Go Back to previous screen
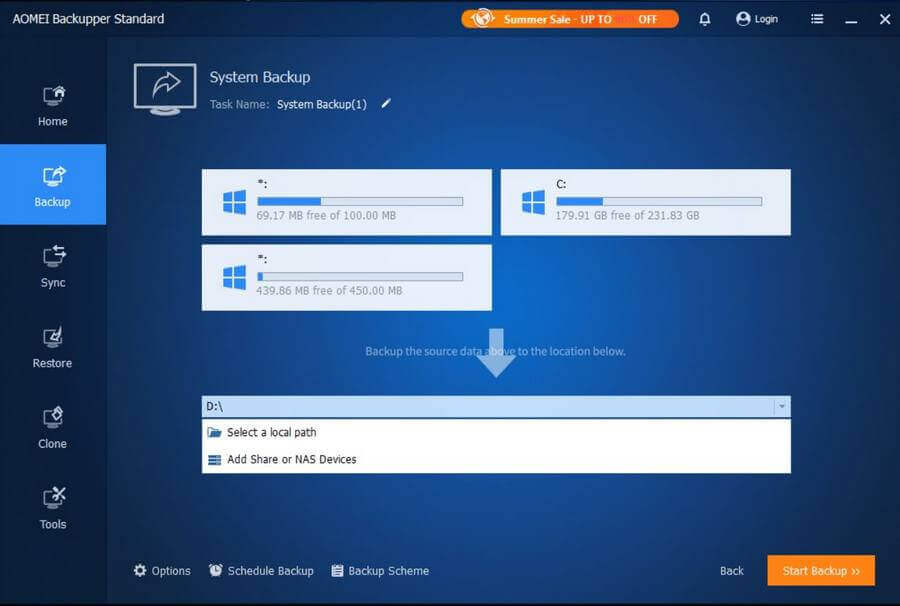900x606 pixels. click(x=731, y=570)
